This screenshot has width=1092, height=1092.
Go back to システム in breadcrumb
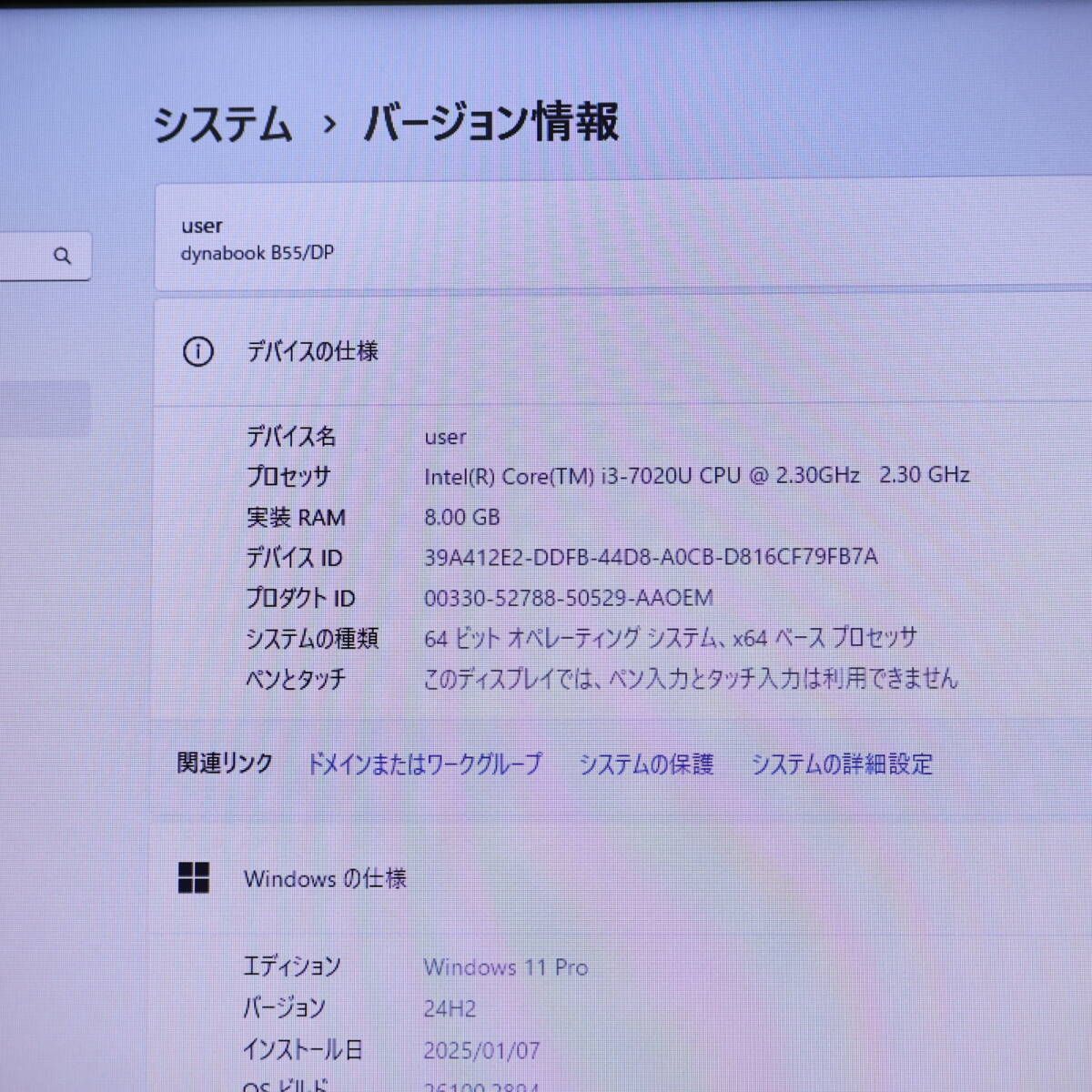[x=223, y=124]
